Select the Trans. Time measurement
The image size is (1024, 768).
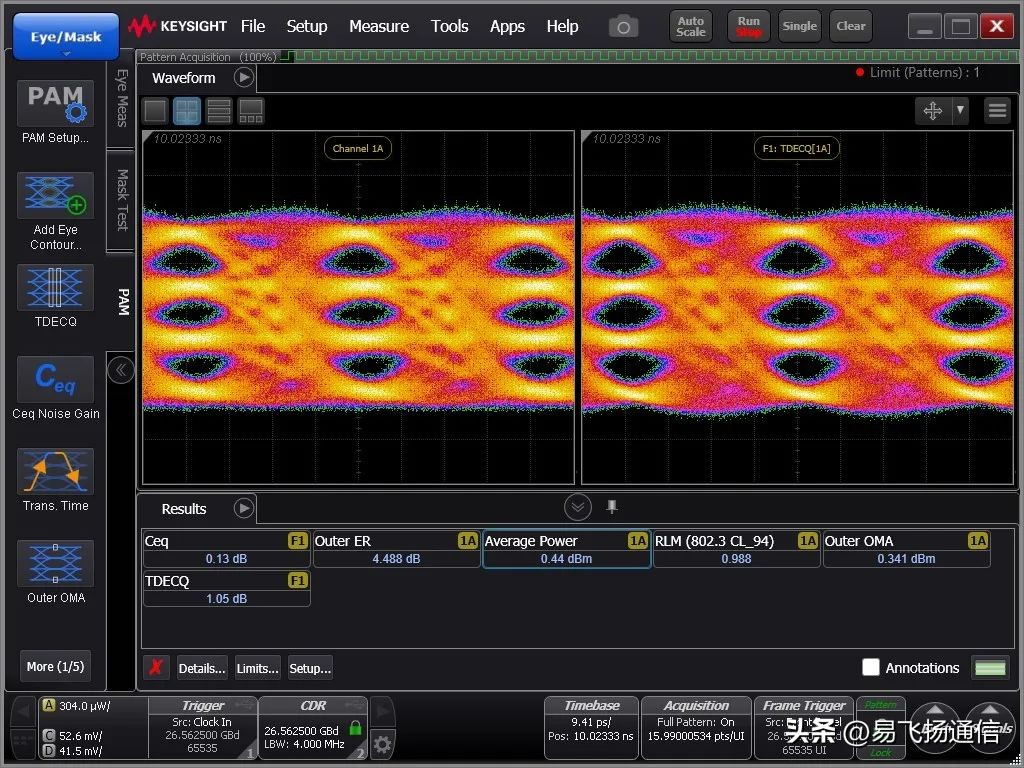(x=55, y=472)
